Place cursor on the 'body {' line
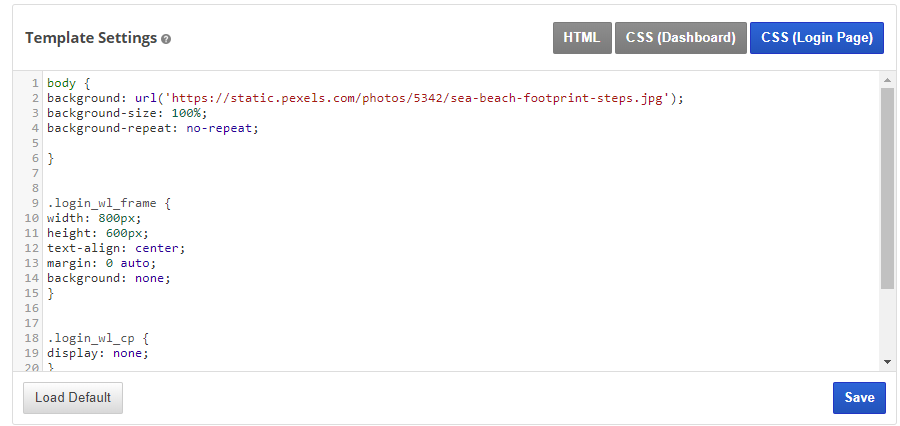This screenshot has width=900, height=426. [x=68, y=83]
